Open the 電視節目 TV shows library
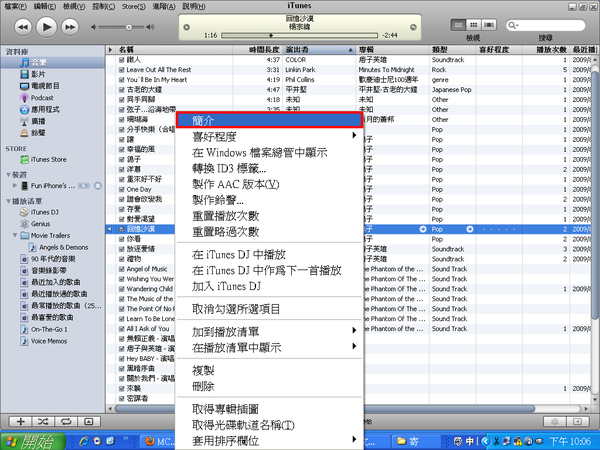The height and width of the screenshot is (450, 600). tap(45, 86)
